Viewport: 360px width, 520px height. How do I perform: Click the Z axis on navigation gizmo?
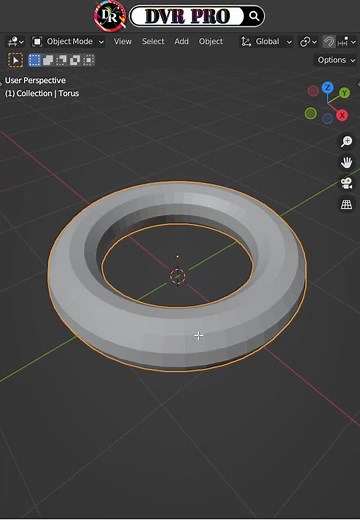click(328, 88)
